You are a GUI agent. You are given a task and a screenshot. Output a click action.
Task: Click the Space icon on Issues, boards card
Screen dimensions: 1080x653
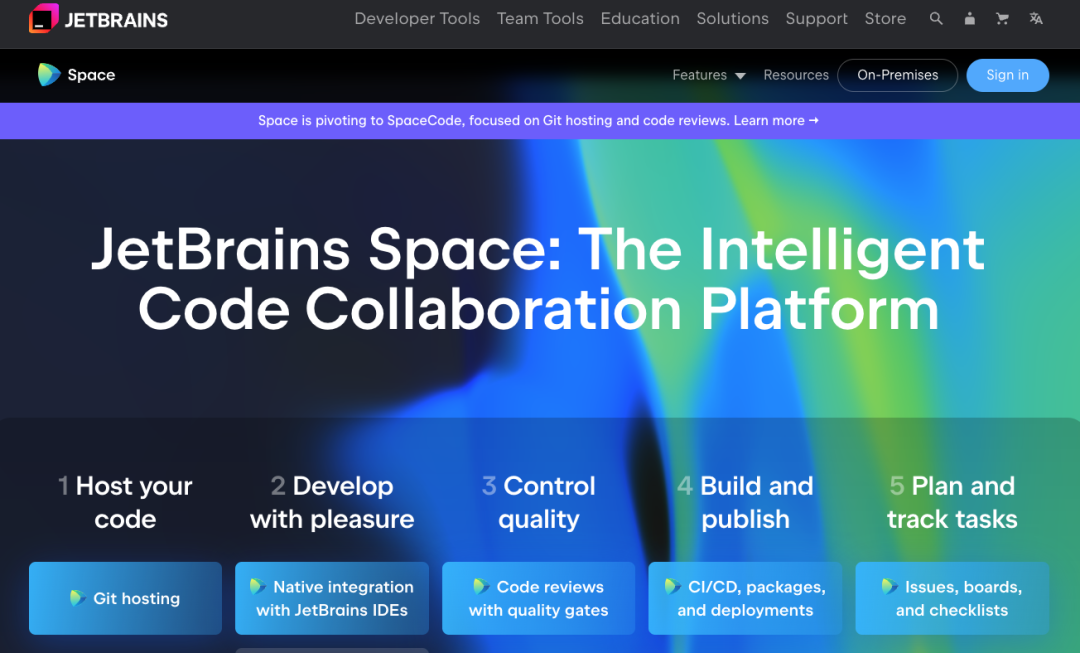(x=889, y=586)
